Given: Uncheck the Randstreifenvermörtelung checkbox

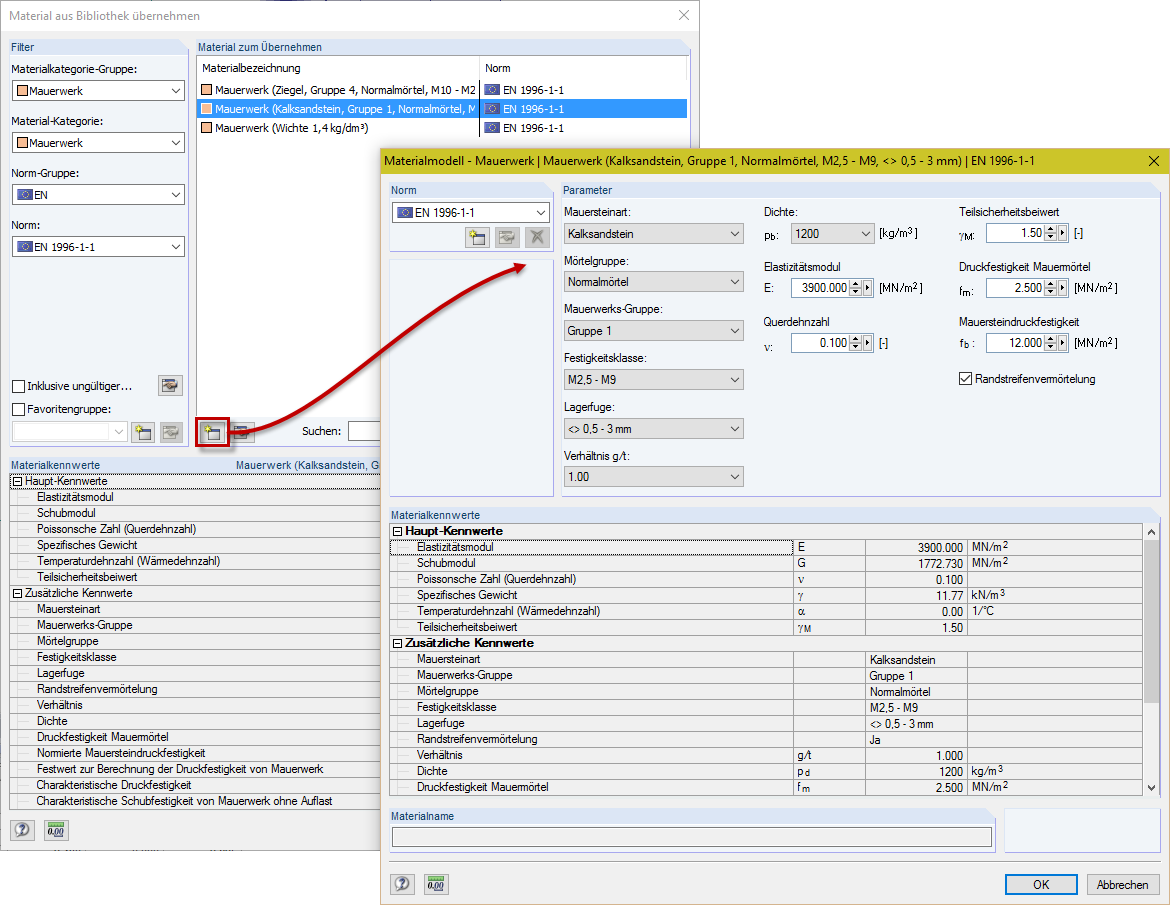Looking at the screenshot, I should pyautogui.click(x=965, y=379).
